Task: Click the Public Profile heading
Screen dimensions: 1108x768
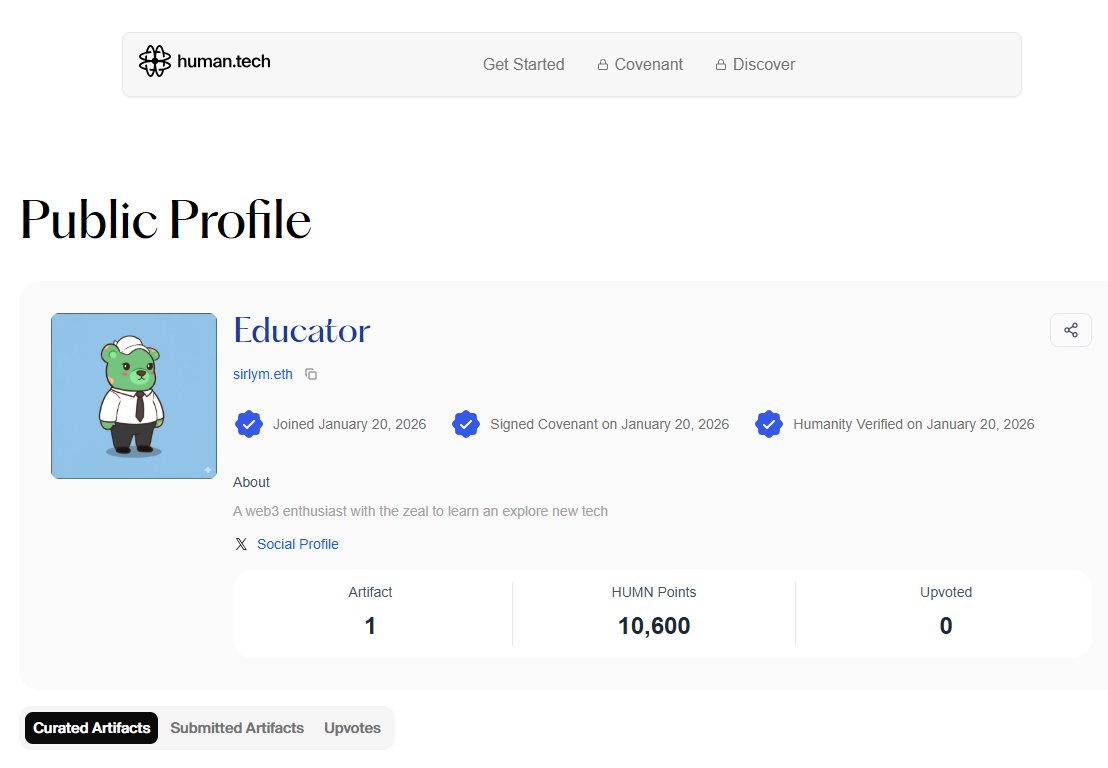Action: (x=166, y=219)
